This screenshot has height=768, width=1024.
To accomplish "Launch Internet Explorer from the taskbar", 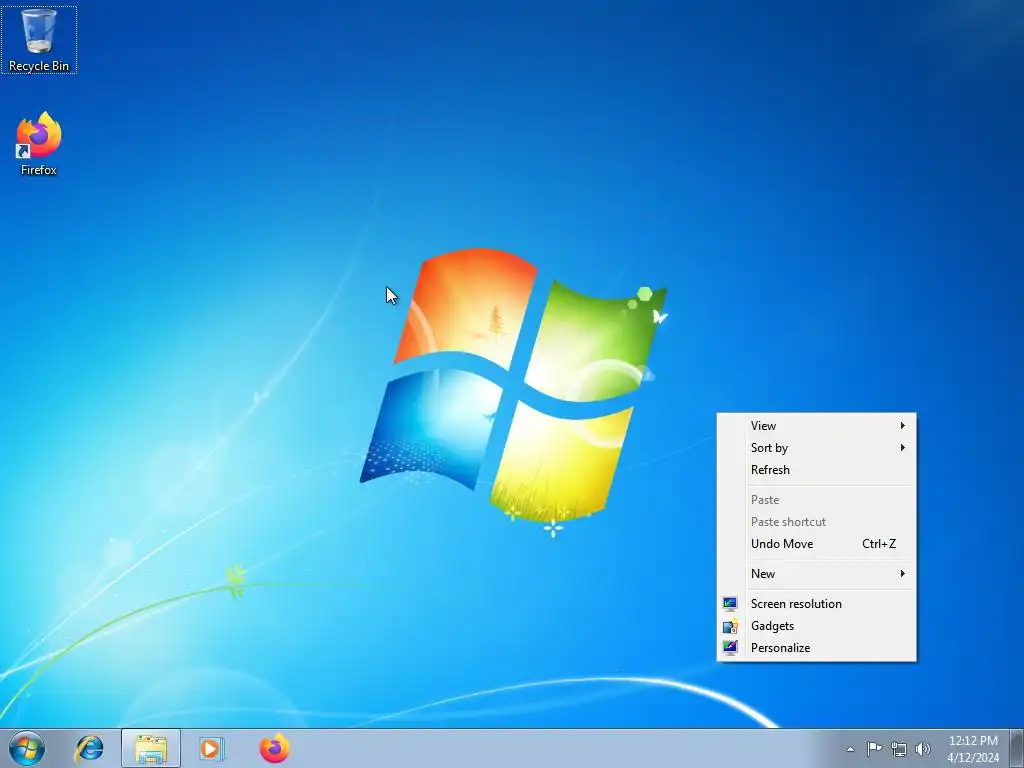I will 89,748.
